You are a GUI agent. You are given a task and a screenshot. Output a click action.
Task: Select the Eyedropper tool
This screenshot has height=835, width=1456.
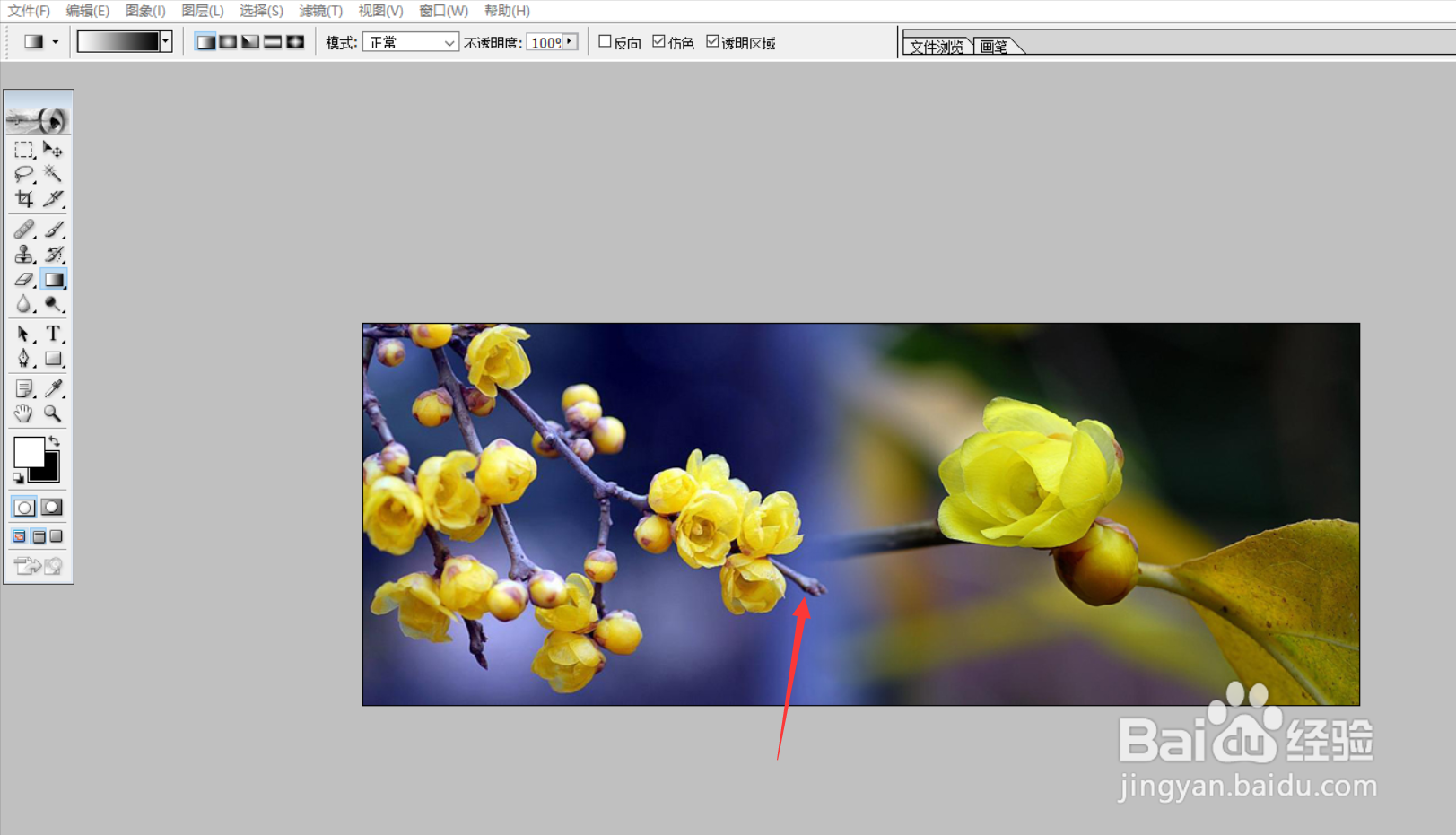pos(53,388)
